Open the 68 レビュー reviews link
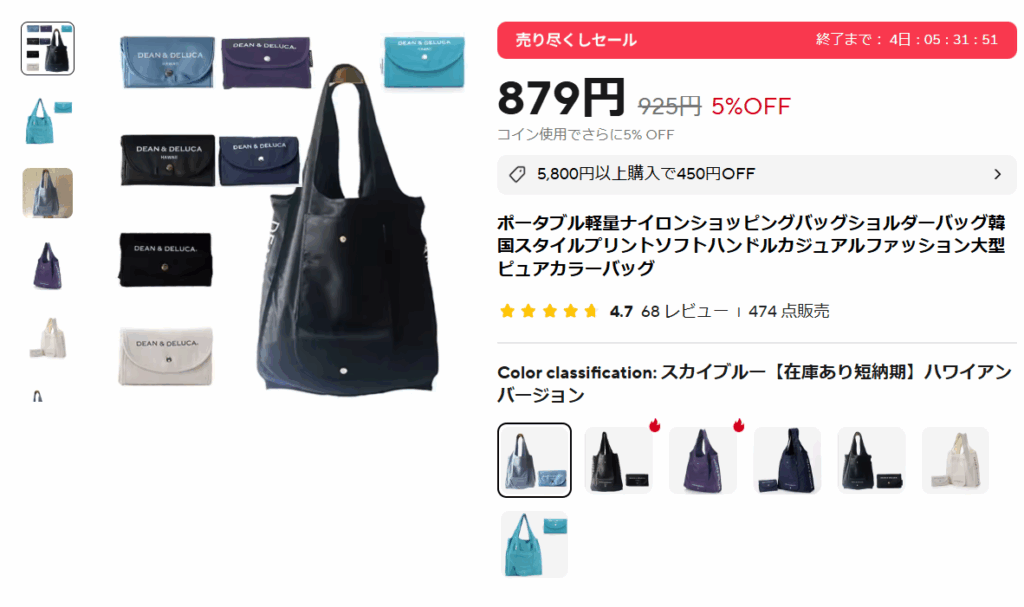Screen dimensions: 1024x607 coord(684,312)
